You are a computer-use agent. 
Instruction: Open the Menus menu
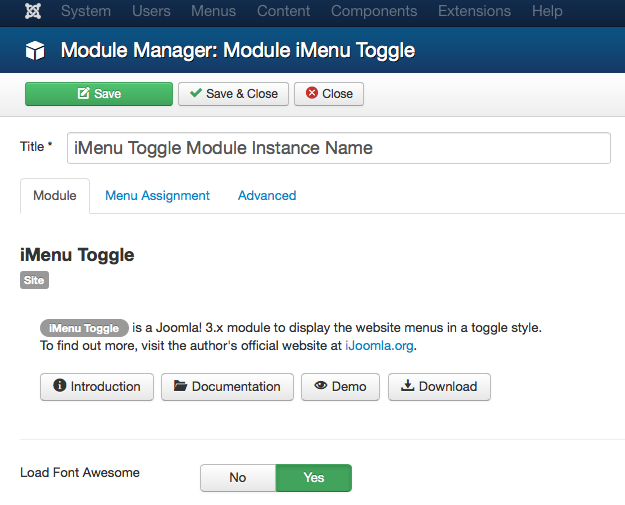213,11
